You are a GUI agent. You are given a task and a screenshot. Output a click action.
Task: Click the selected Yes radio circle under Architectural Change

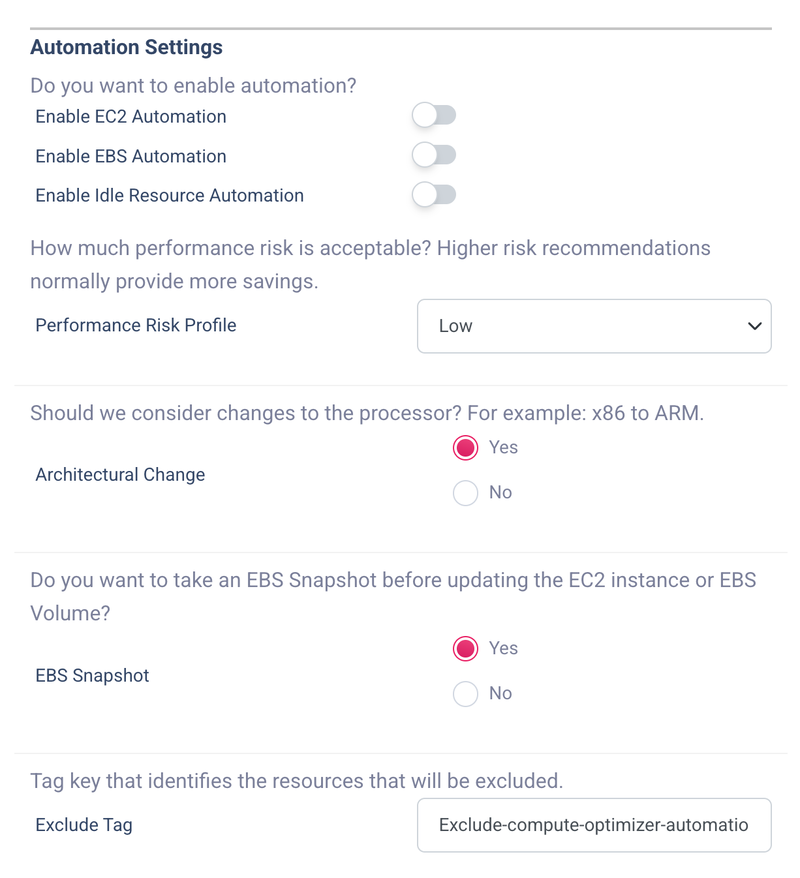[465, 448]
